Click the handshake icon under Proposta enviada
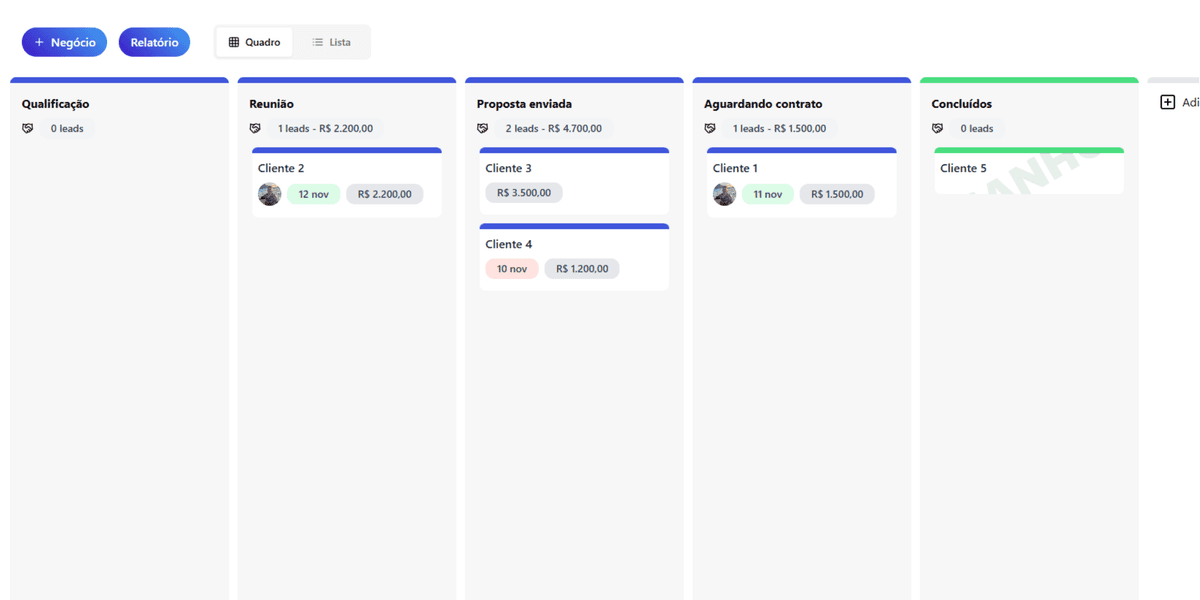The image size is (1200, 600). tap(483, 129)
